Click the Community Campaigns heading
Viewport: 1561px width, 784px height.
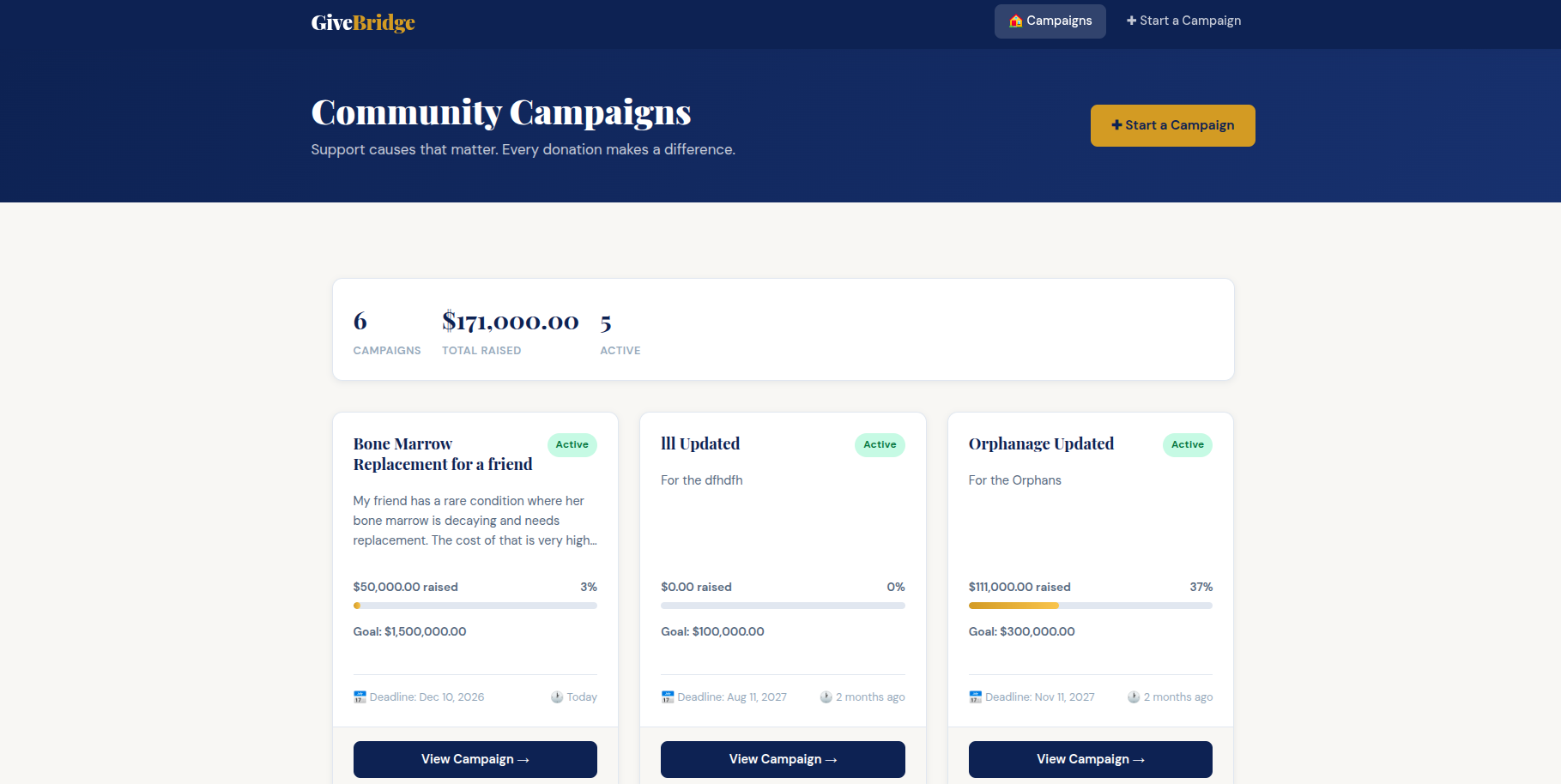click(x=501, y=112)
